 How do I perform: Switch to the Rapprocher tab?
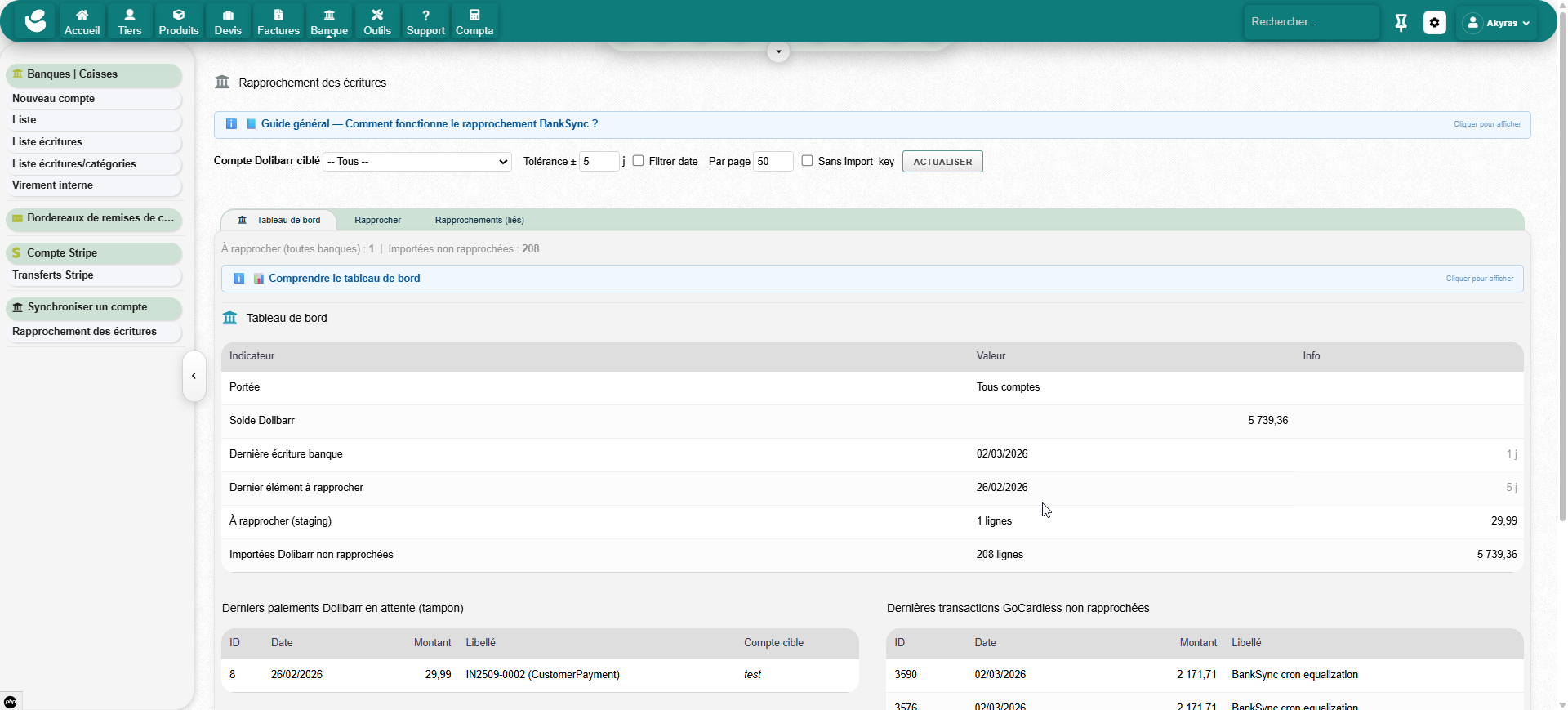(377, 220)
